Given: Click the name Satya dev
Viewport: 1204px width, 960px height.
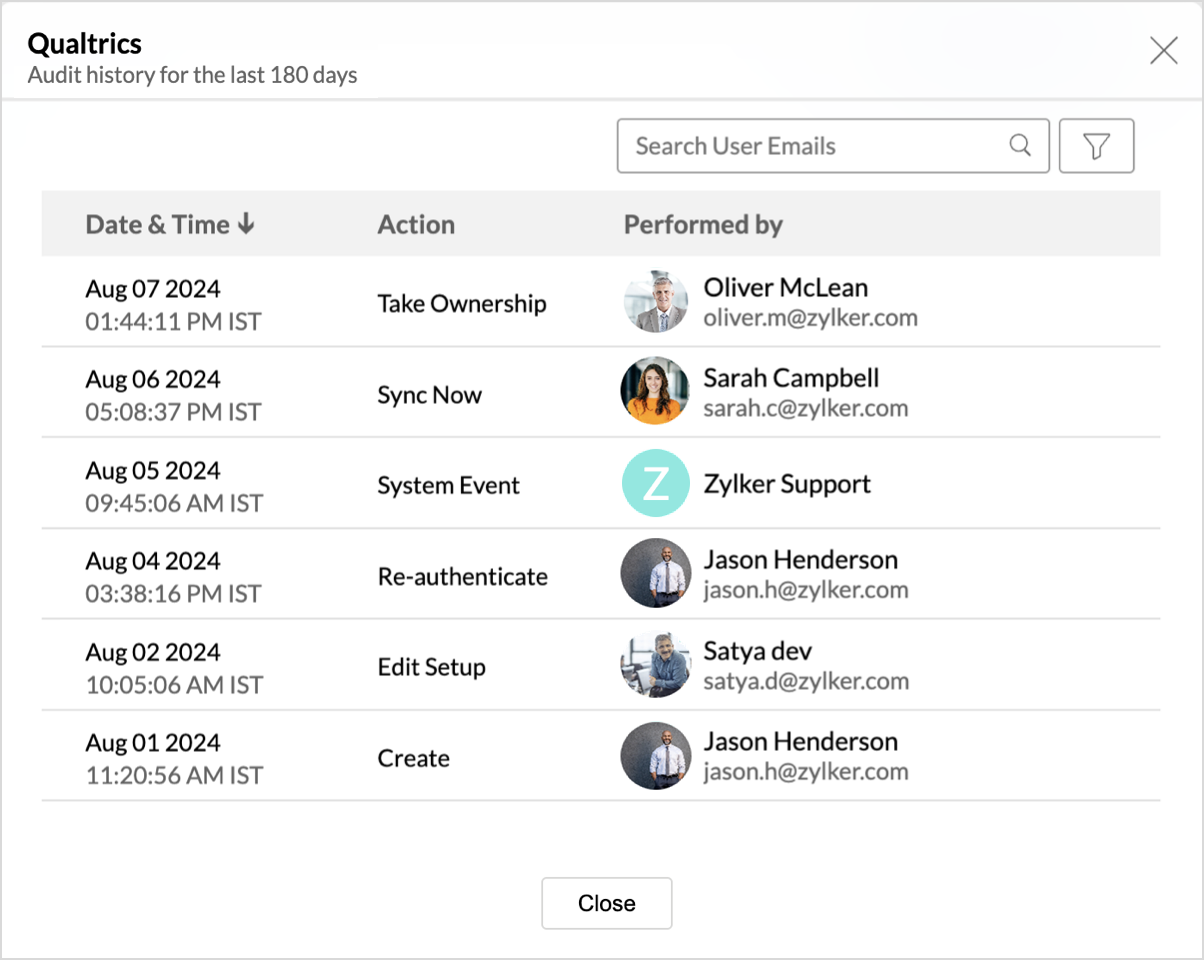Looking at the screenshot, I should point(758,651).
